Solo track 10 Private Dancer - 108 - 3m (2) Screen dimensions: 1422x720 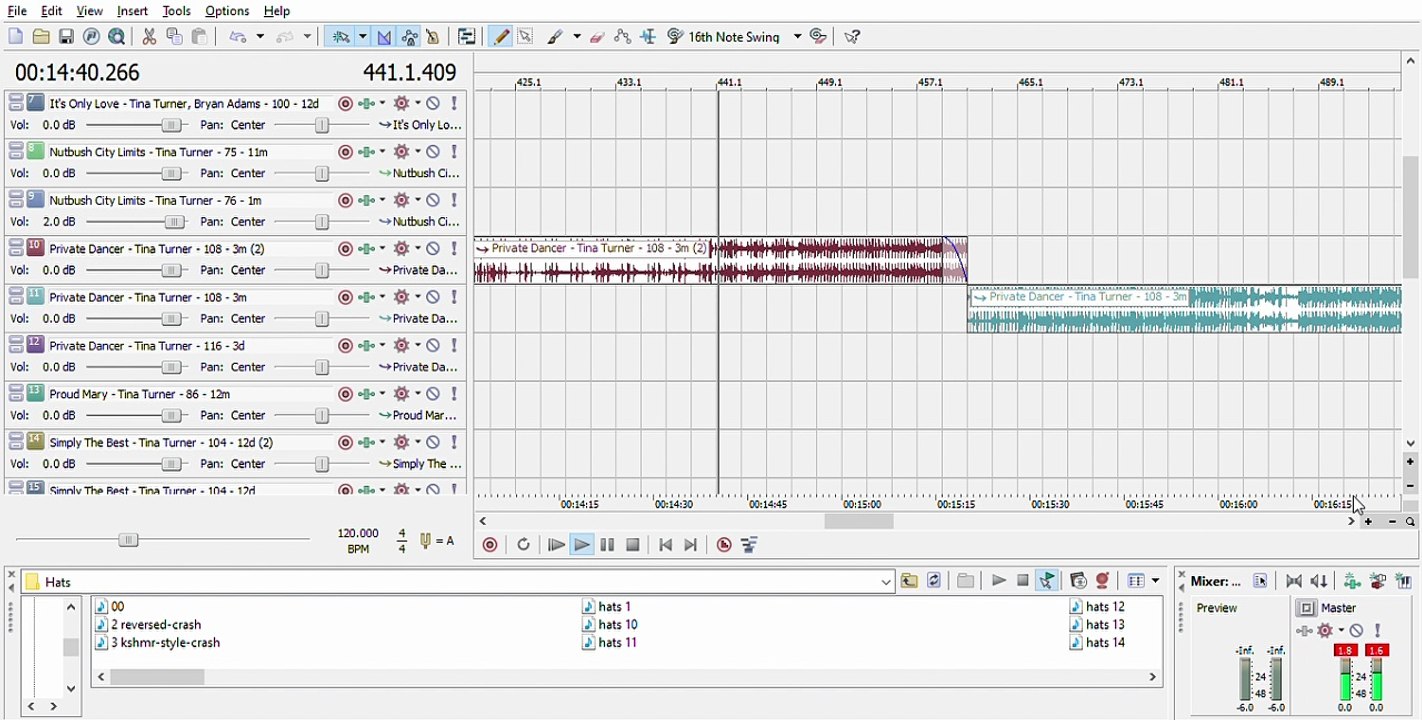tap(454, 248)
